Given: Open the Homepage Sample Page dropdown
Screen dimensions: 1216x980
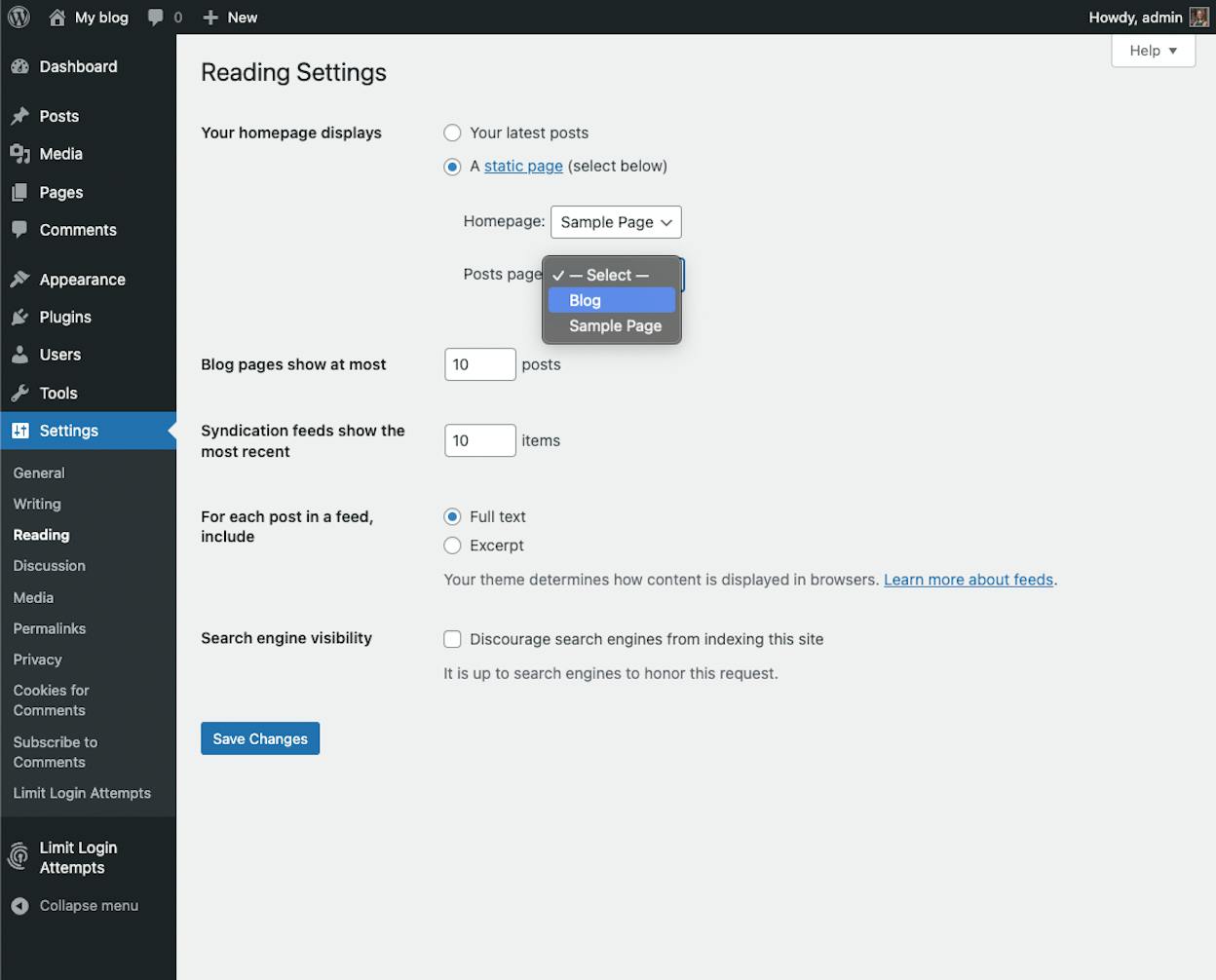Looking at the screenshot, I should tap(616, 222).
